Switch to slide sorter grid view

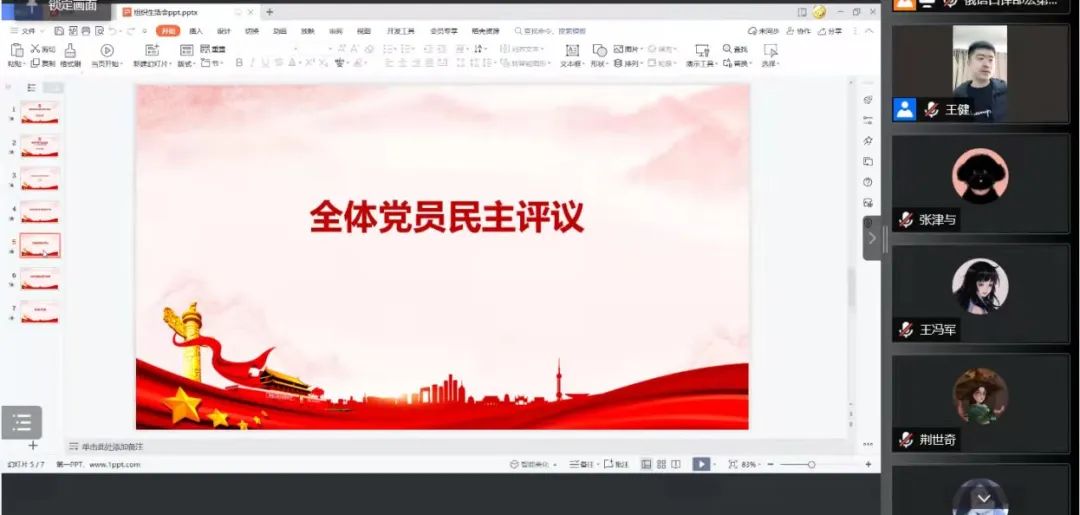pyautogui.click(x=661, y=464)
